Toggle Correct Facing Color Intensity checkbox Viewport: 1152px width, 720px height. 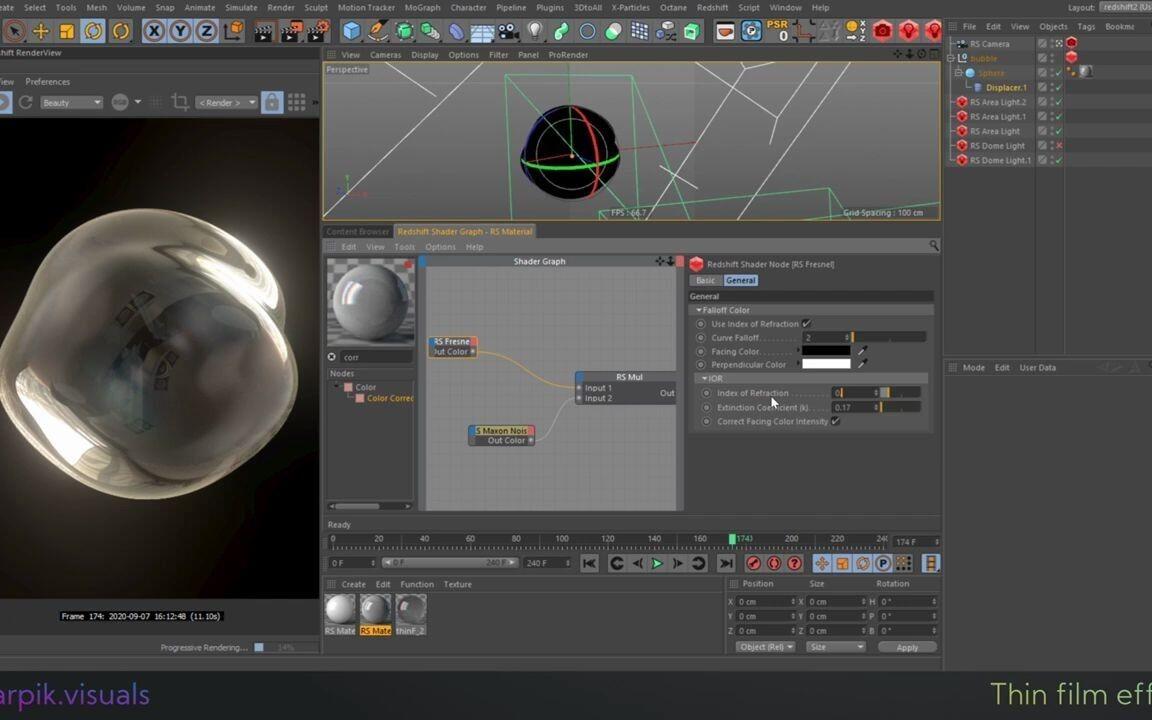[x=835, y=422]
